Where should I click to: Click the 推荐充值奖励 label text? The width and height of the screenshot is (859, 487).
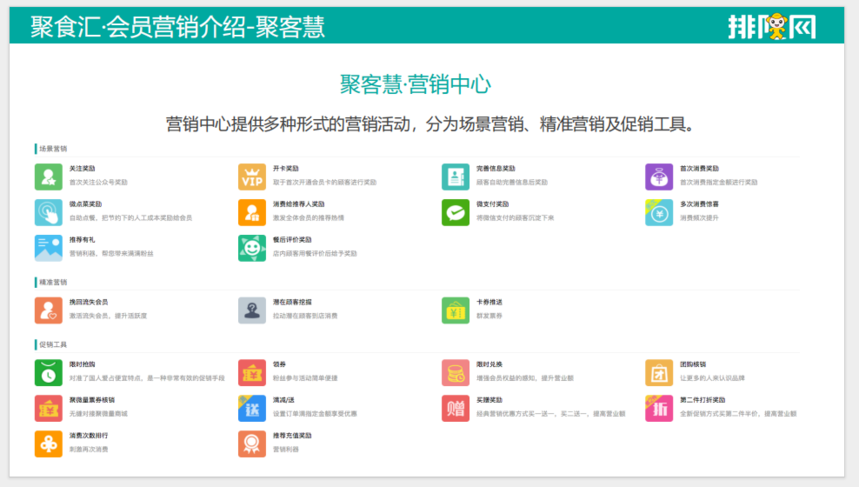[x=292, y=436]
